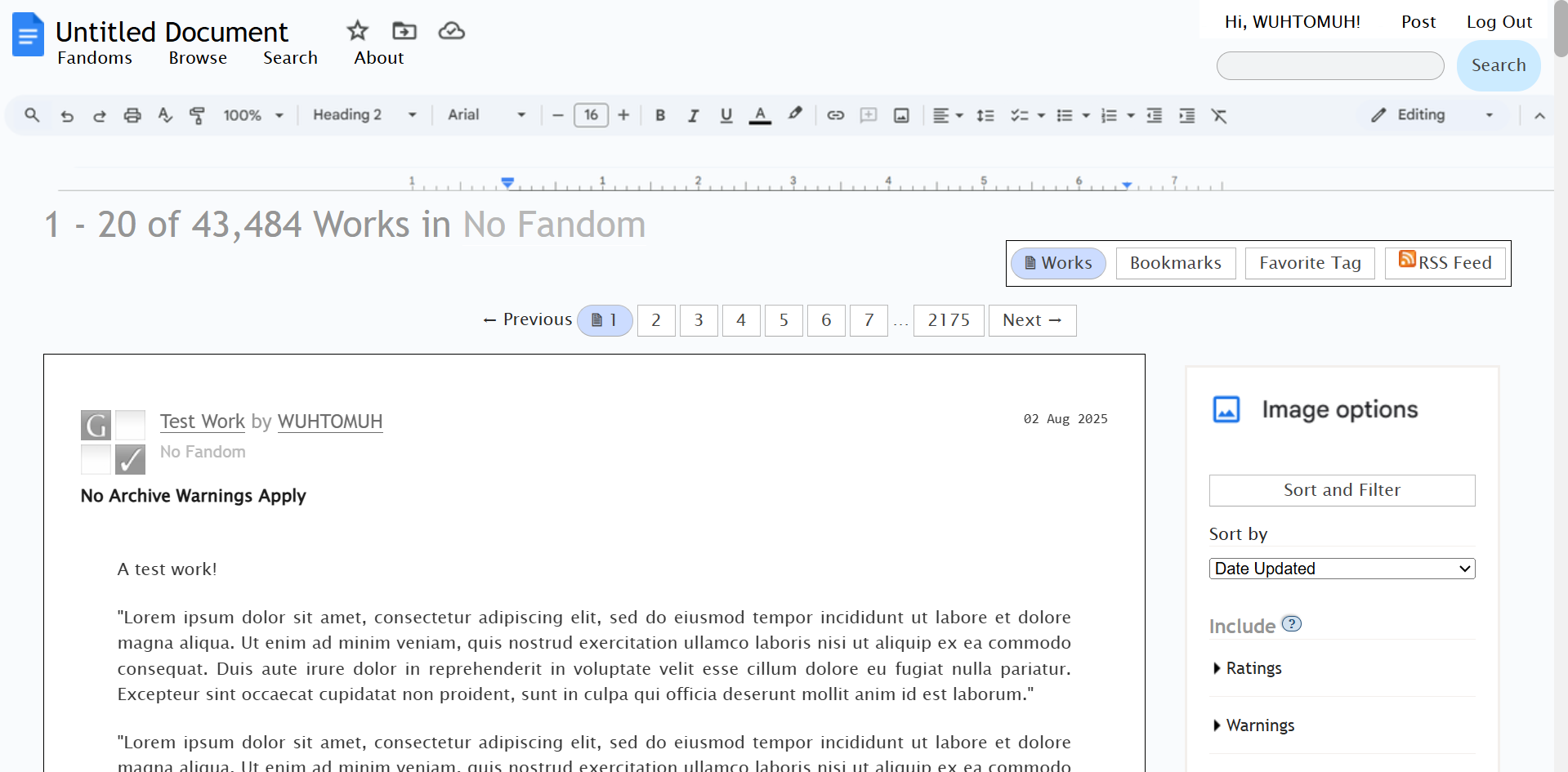
Task: Open author WUHTOMUH's profile
Action: (330, 422)
